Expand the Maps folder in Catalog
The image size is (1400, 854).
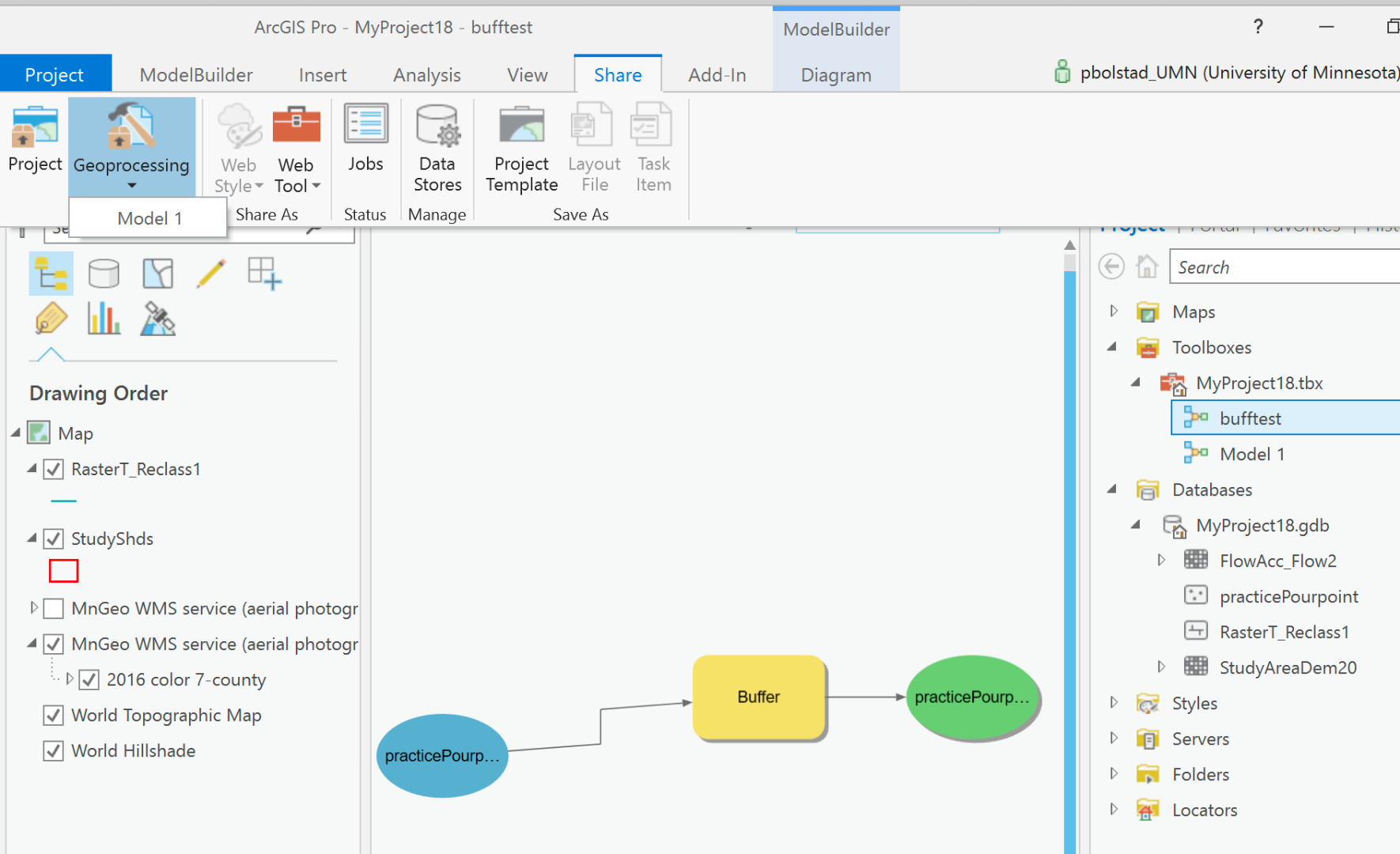click(1114, 311)
